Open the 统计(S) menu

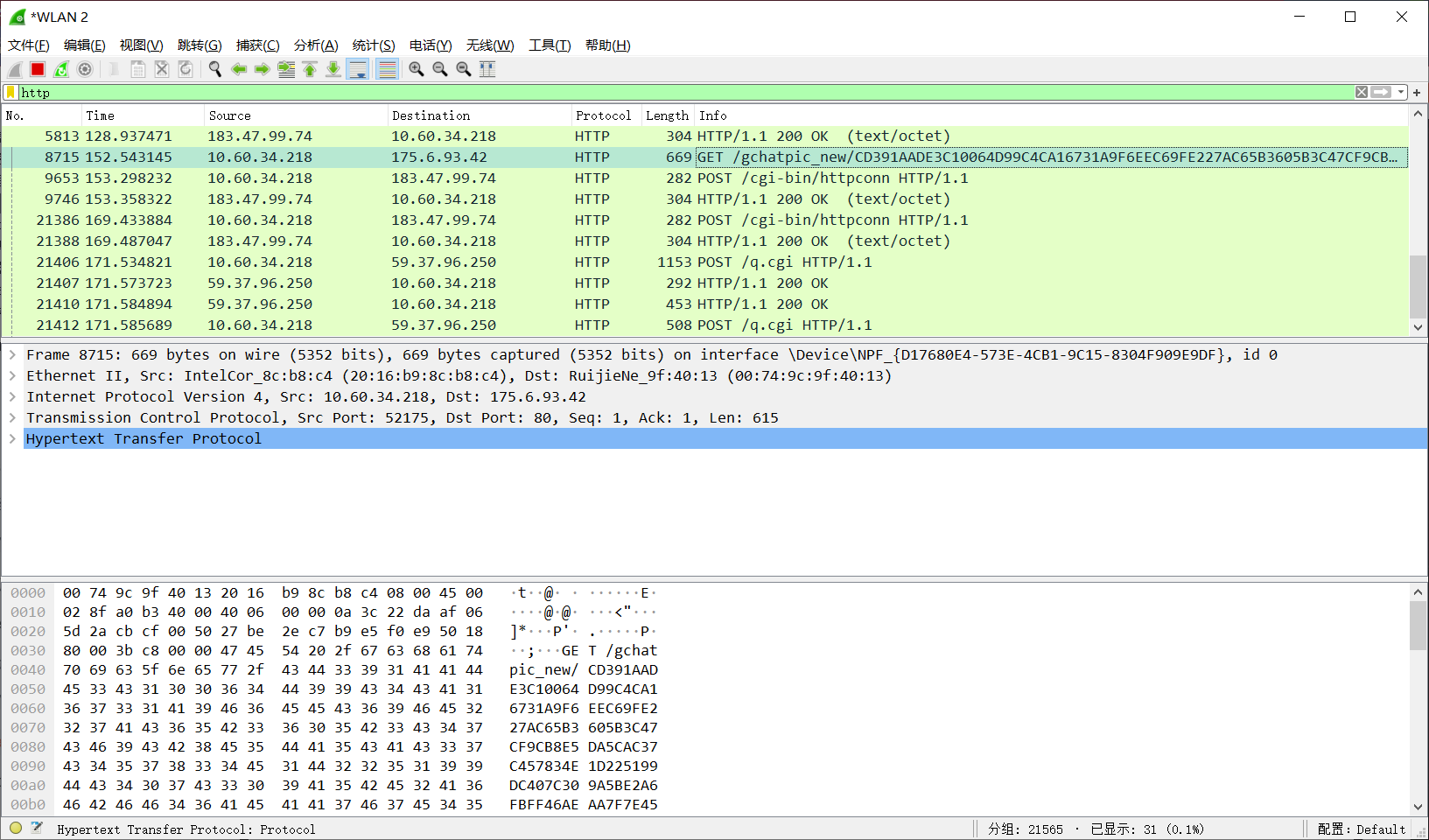[374, 45]
